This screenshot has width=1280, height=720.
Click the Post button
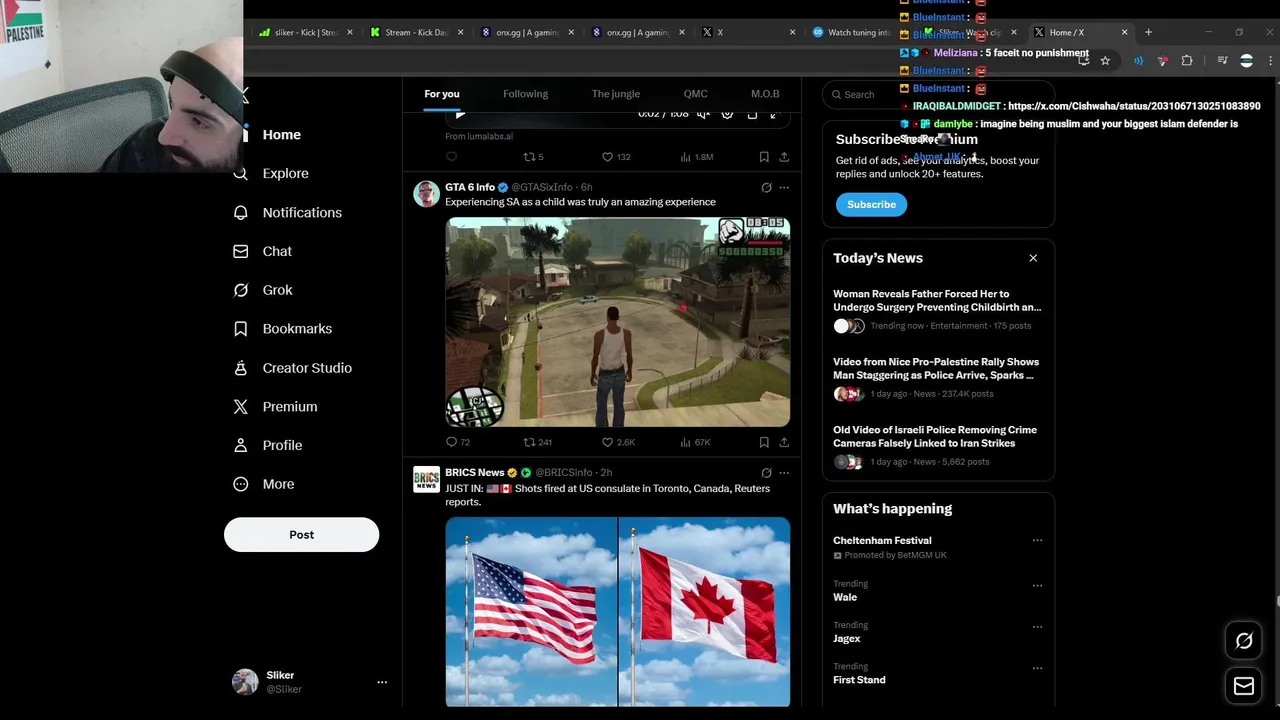(x=301, y=535)
